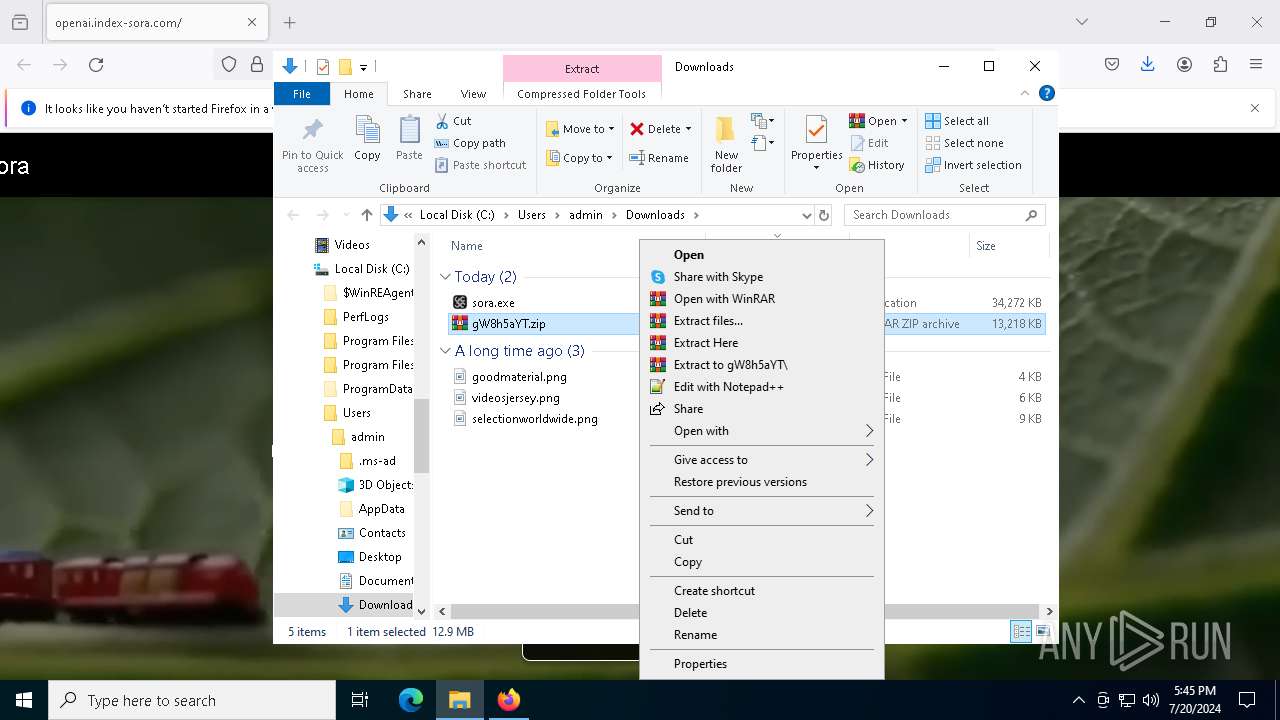Collapse the A long time ago group

click(x=446, y=351)
